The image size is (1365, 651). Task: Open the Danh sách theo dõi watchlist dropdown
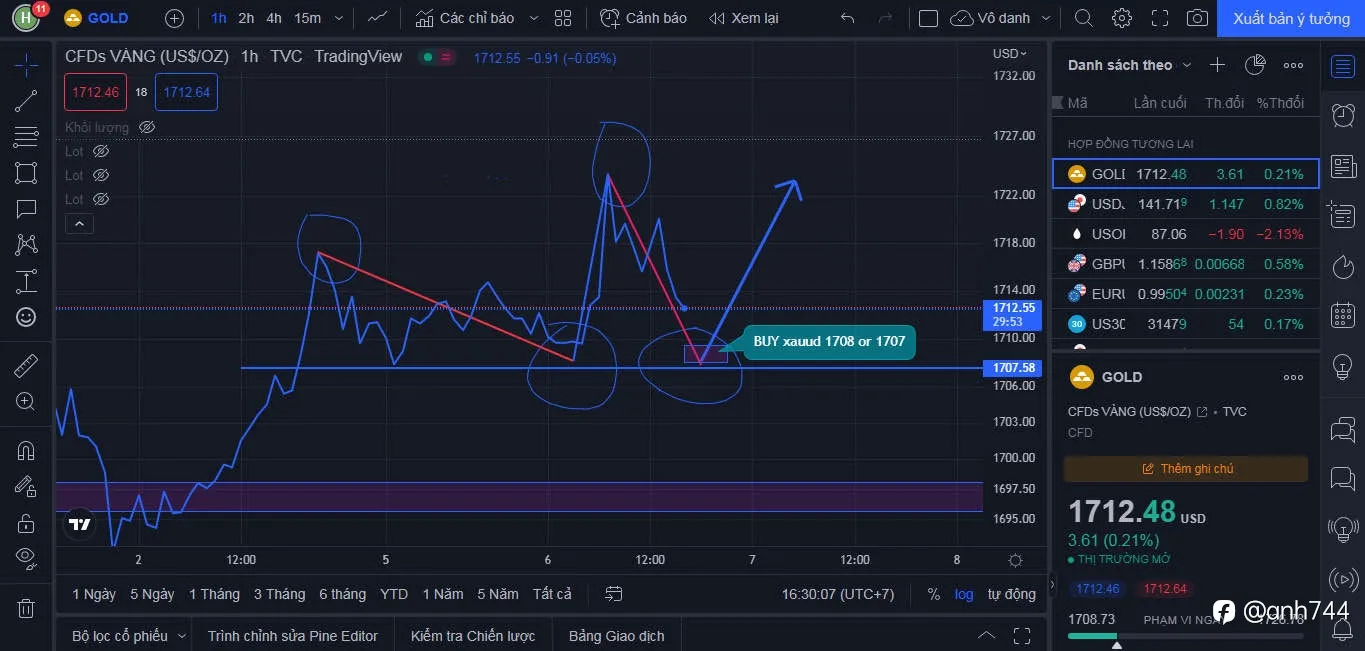[x=1130, y=65]
